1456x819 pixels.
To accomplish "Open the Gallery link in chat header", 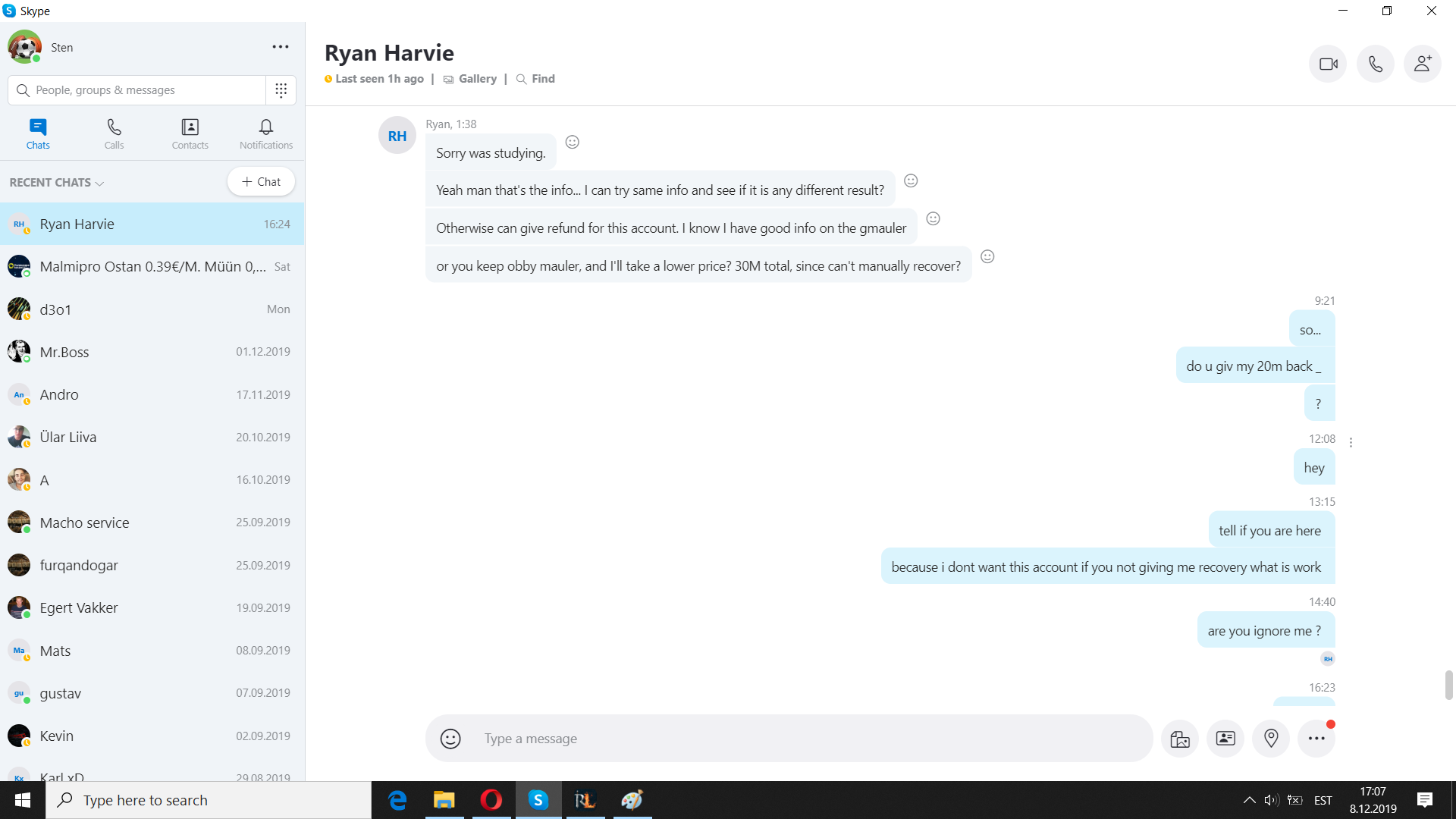I will pyautogui.click(x=477, y=79).
